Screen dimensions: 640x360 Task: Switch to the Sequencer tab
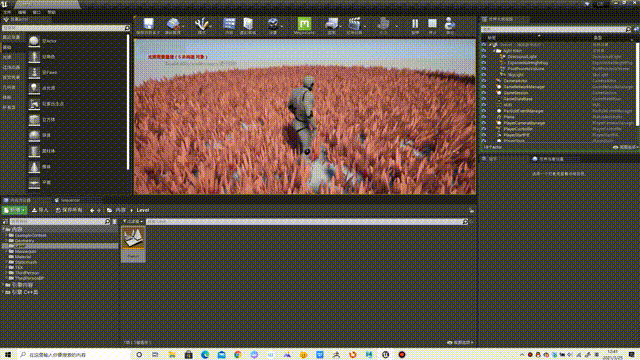[x=67, y=200]
